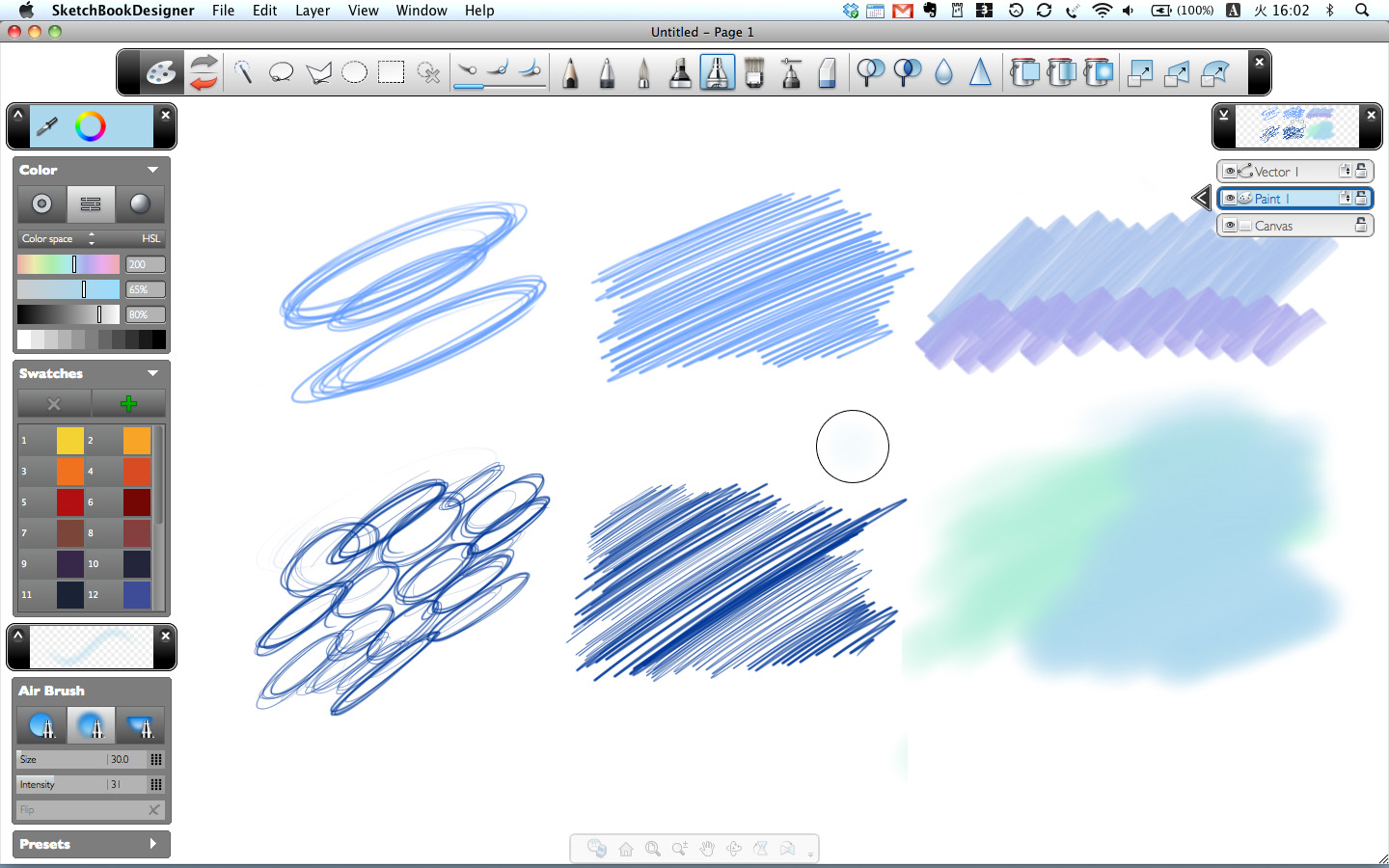The image size is (1389, 868).
Task: Toggle the Canvas layer lock
Action: [1361, 226]
